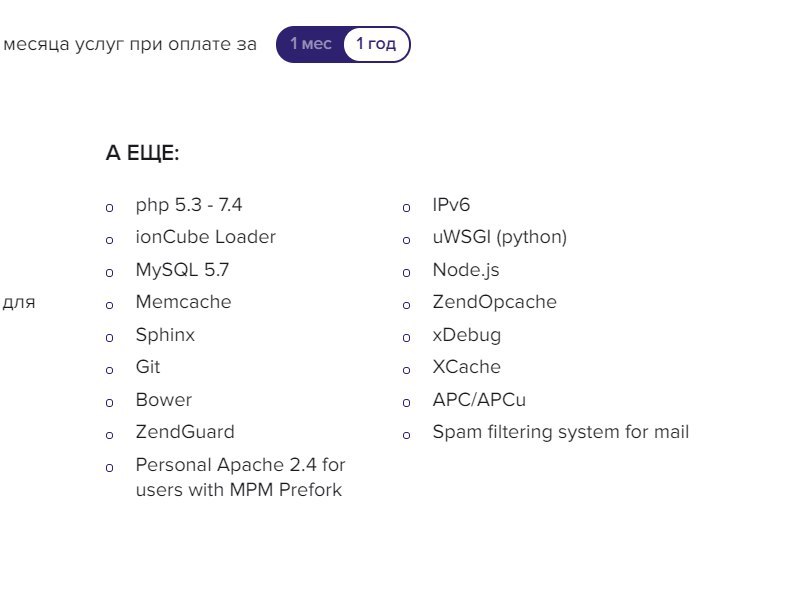Click on the Sphinx entry
The image size is (805, 604).
pos(165,335)
